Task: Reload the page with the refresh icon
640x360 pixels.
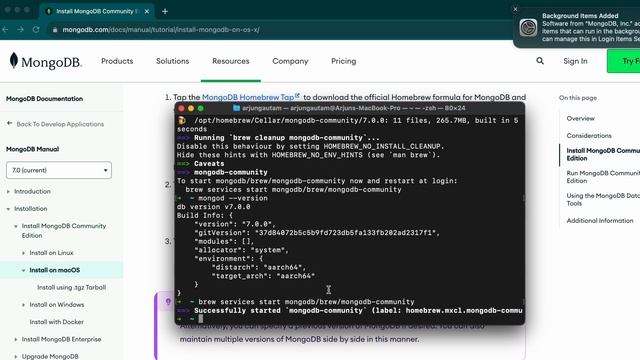Action: tap(36, 29)
